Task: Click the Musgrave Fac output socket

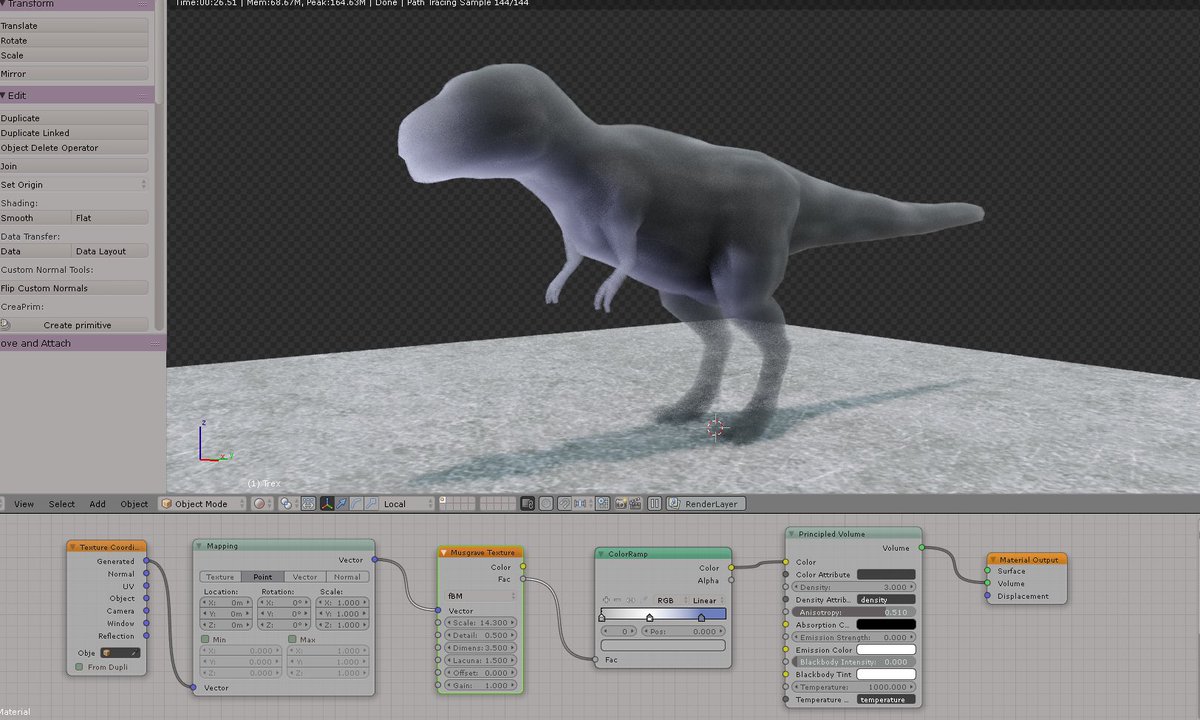Action: click(522, 579)
